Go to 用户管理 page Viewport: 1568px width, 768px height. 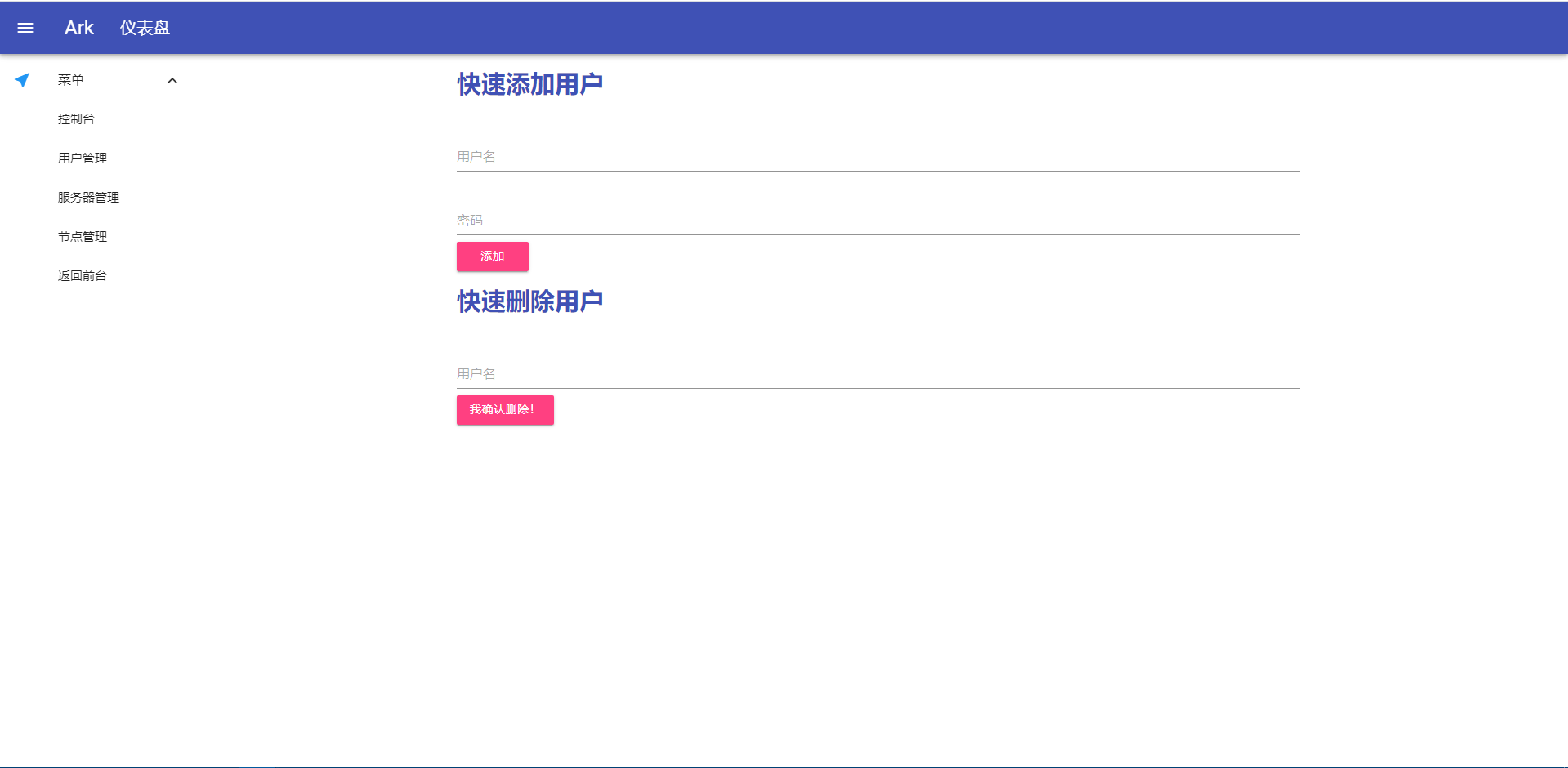pyautogui.click(x=83, y=159)
